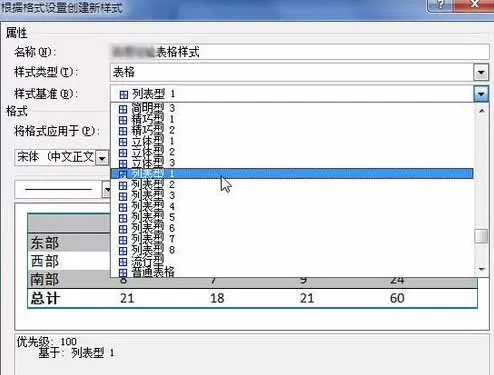Click the 总计 cell in preview

tap(45, 298)
